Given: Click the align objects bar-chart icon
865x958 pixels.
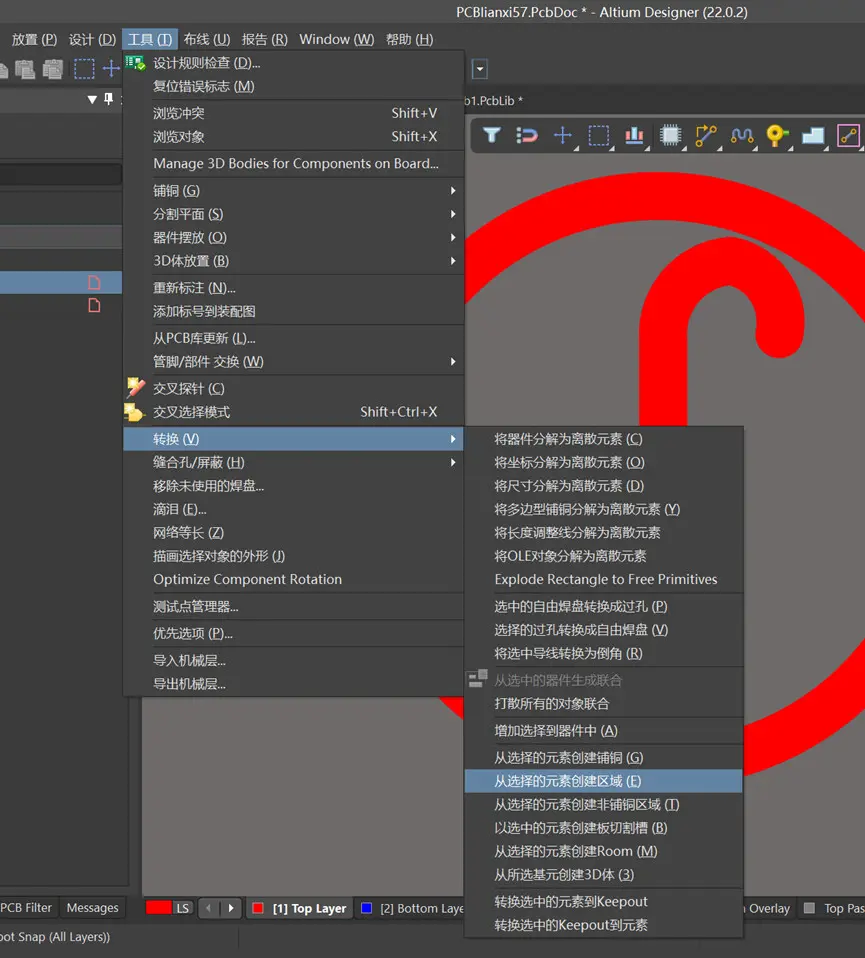Looking at the screenshot, I should [634, 135].
